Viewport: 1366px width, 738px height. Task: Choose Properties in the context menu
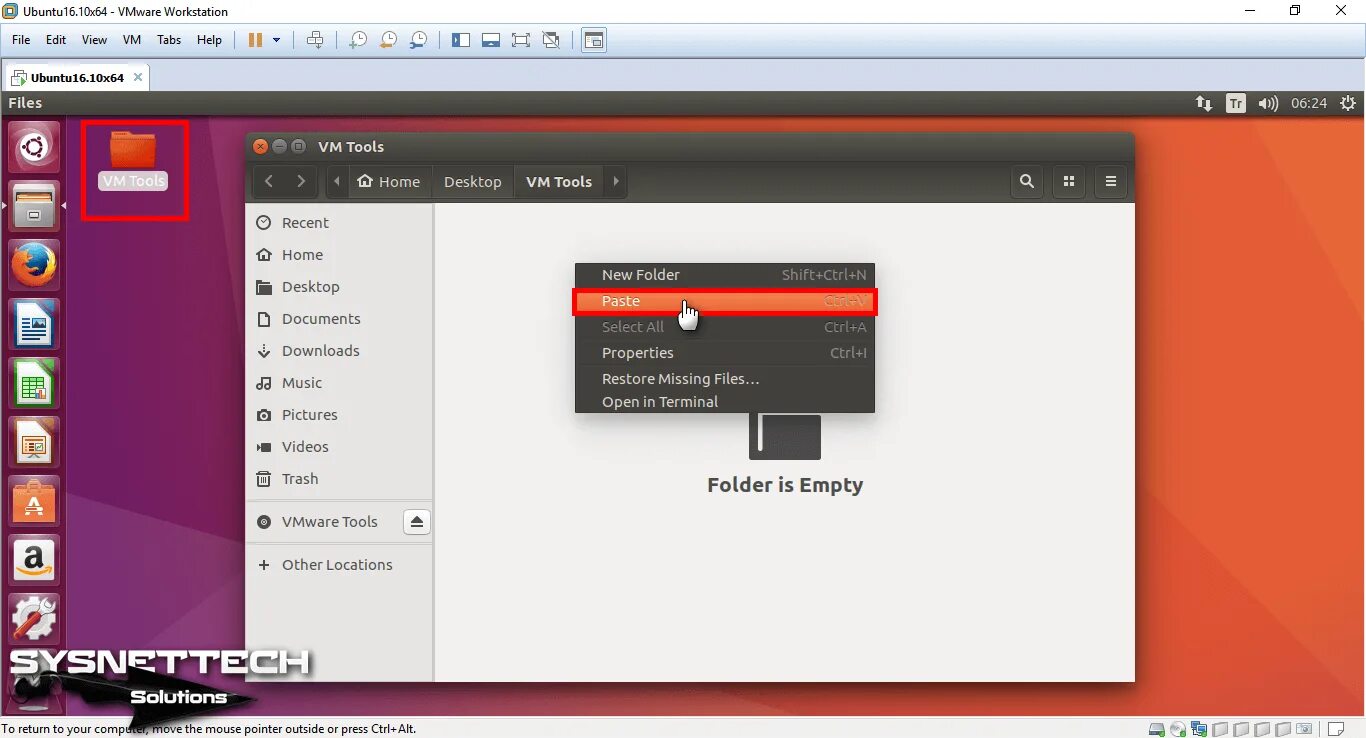click(x=725, y=353)
